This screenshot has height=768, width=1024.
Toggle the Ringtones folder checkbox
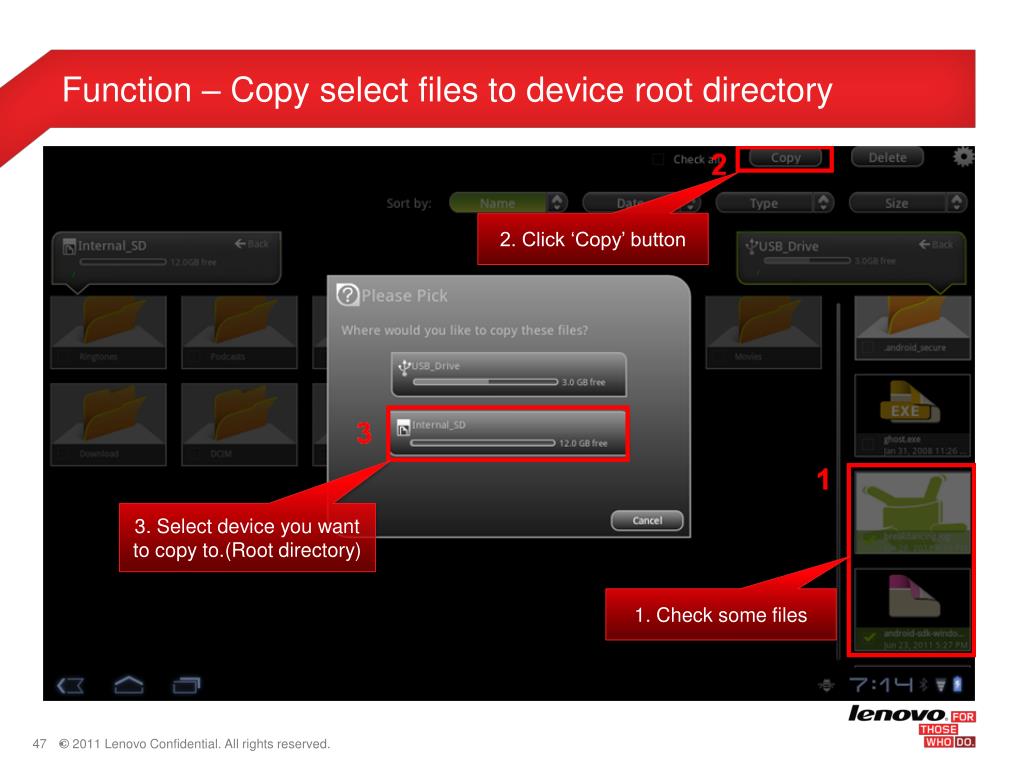click(64, 357)
